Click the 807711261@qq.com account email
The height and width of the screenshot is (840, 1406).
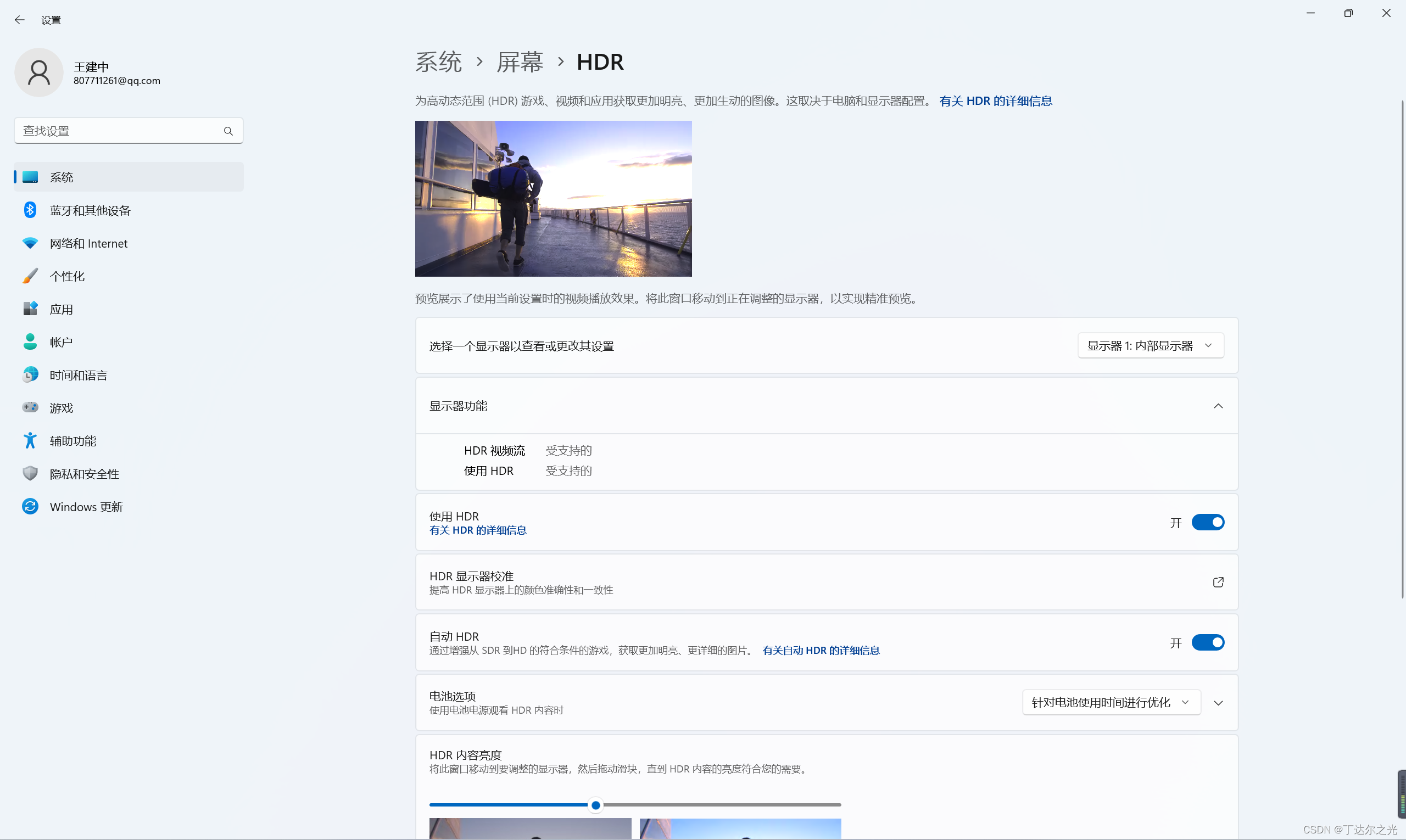point(116,81)
